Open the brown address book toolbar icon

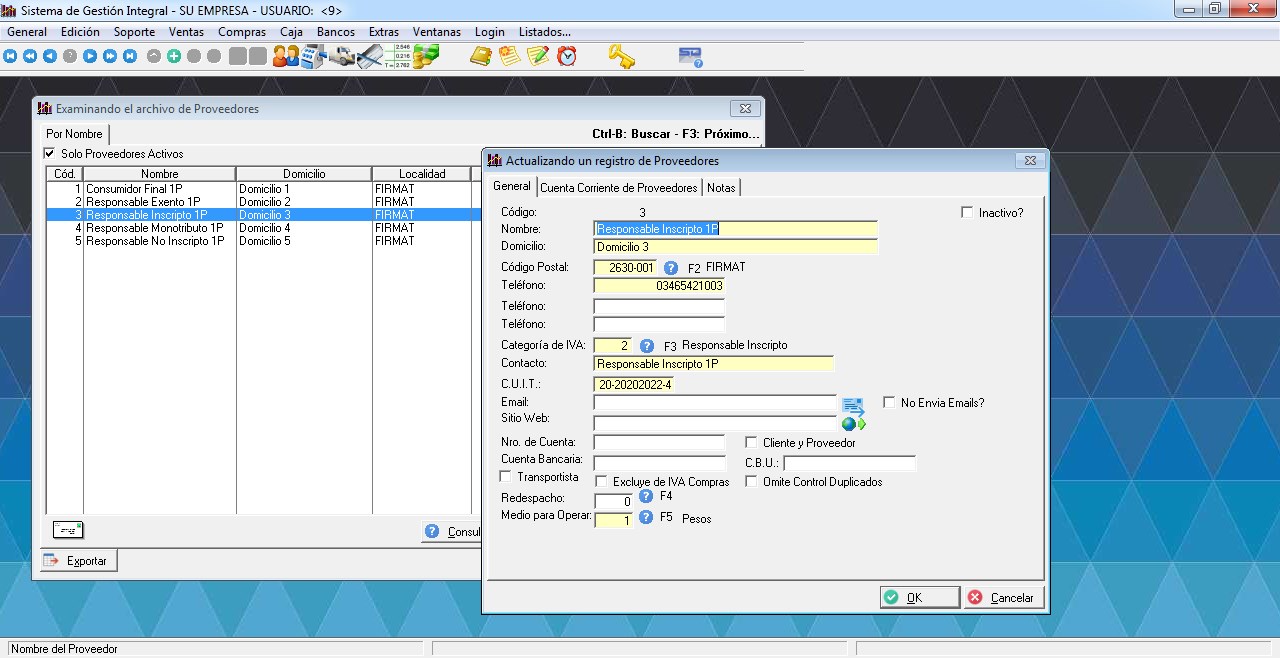481,57
